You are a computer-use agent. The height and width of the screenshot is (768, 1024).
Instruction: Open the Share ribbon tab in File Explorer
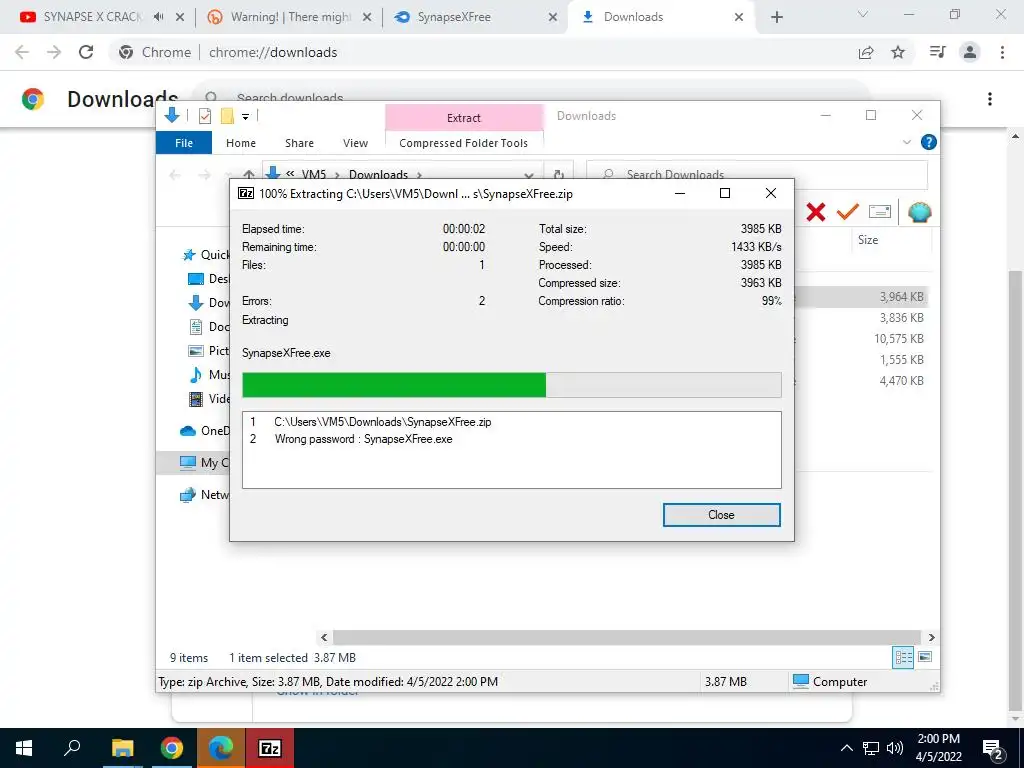pyautogui.click(x=299, y=143)
